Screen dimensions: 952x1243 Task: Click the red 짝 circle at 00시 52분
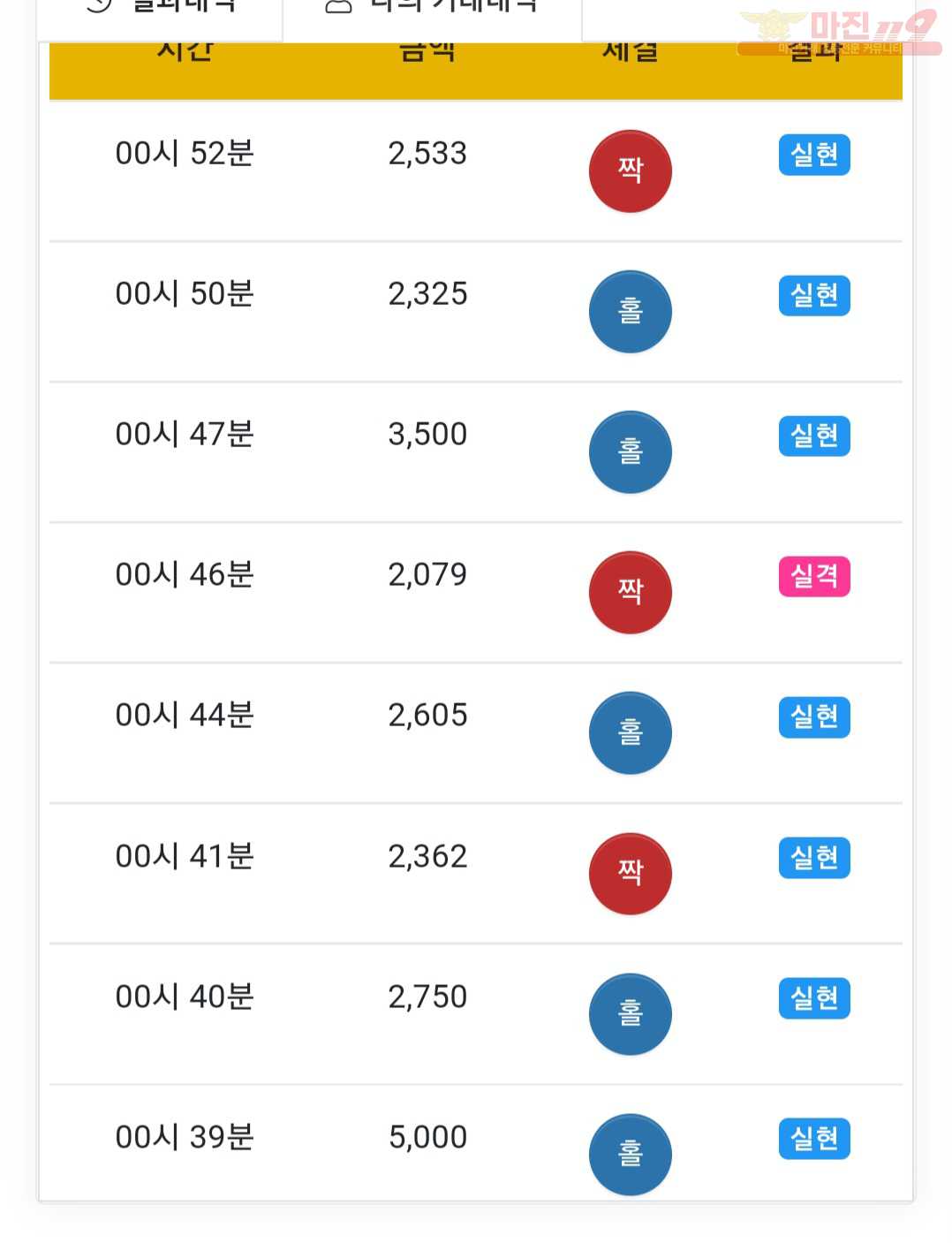click(x=630, y=171)
